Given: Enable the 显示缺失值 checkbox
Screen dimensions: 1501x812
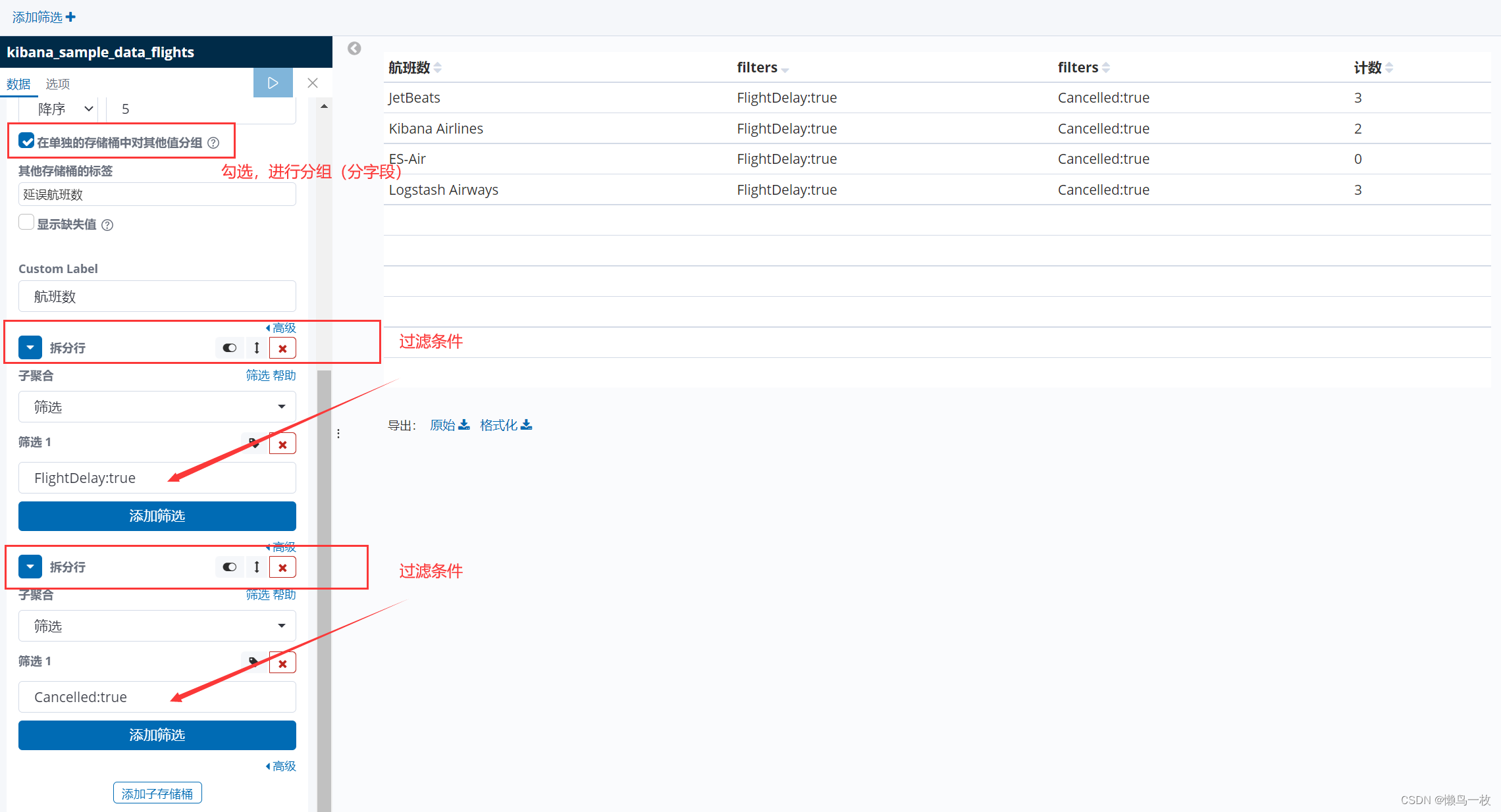Looking at the screenshot, I should coord(26,223).
